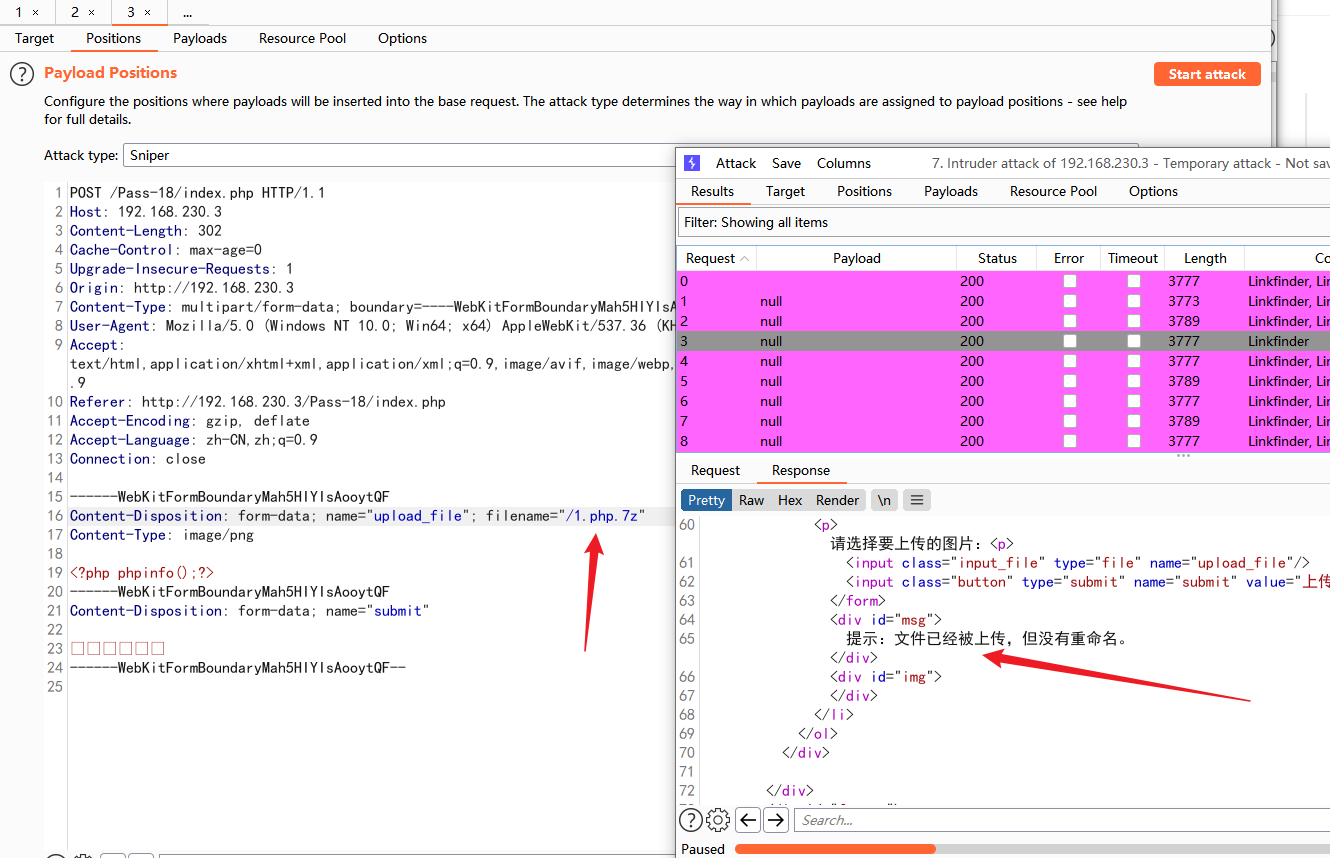Open help icon beside response search bar
Viewport: 1330px width, 858px height.
point(691,820)
